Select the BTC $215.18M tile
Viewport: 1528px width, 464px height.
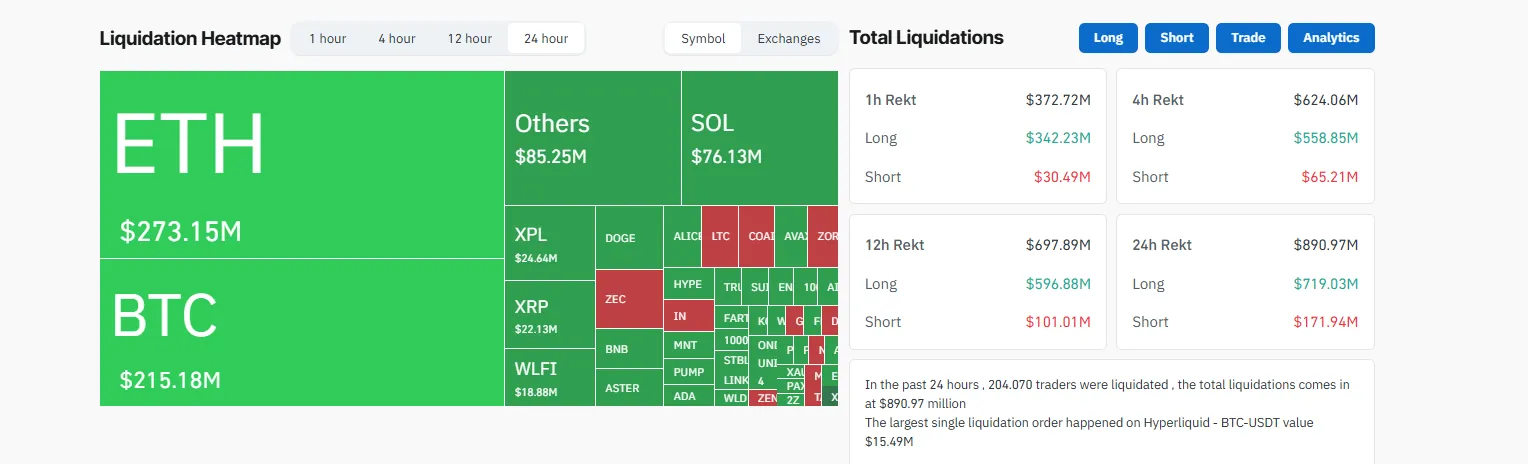pyautogui.click(x=301, y=332)
